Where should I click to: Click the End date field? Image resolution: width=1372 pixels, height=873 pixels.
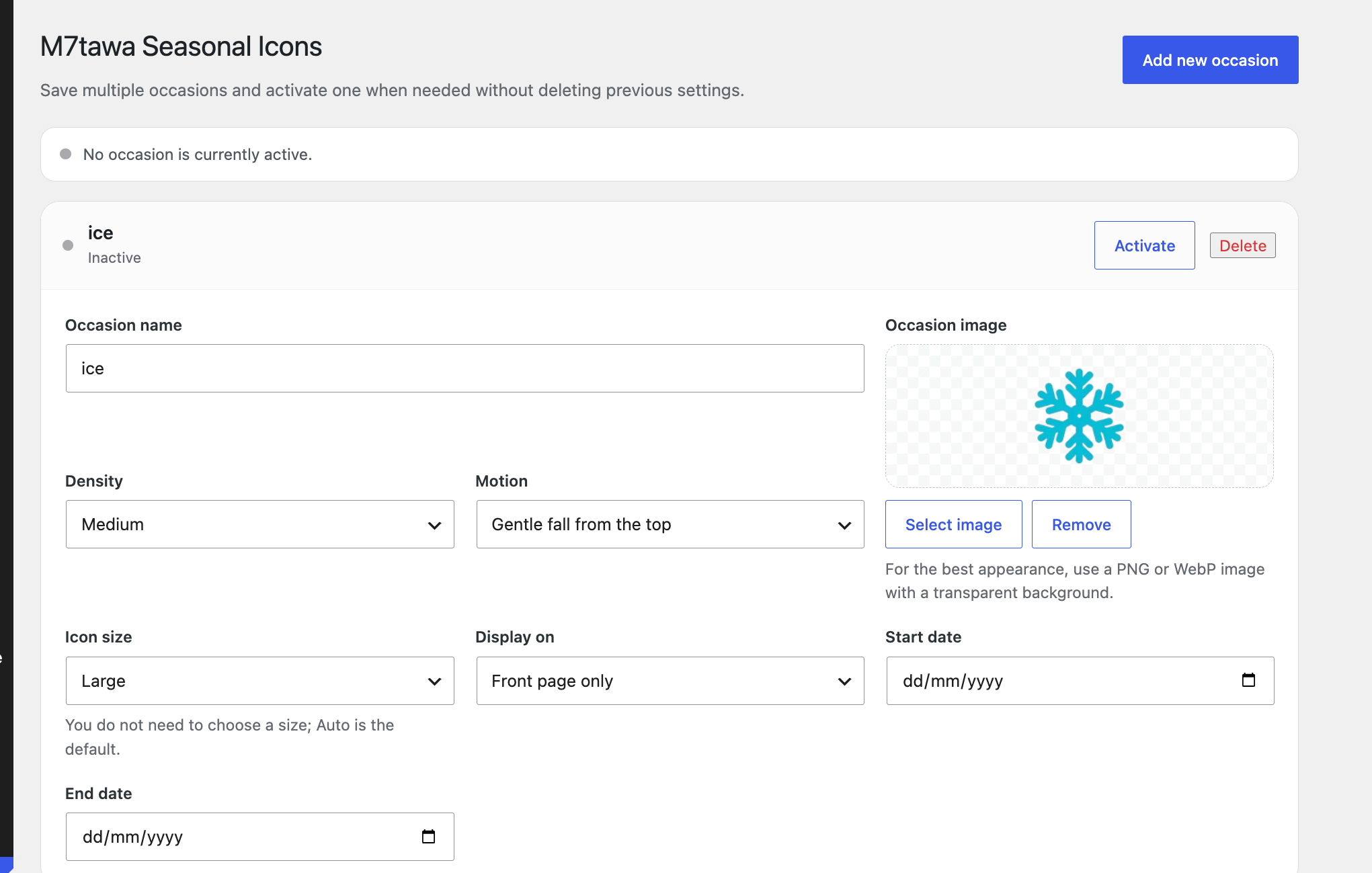click(259, 837)
